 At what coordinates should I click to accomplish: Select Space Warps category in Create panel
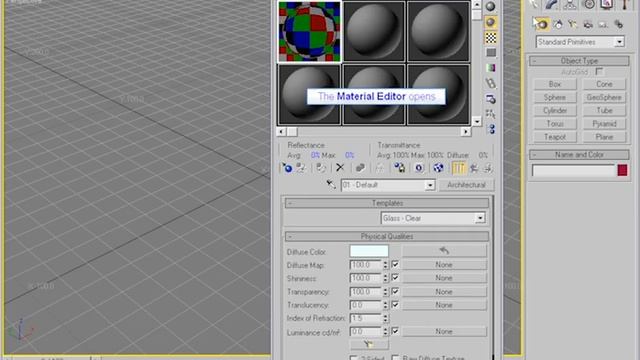(619, 24)
